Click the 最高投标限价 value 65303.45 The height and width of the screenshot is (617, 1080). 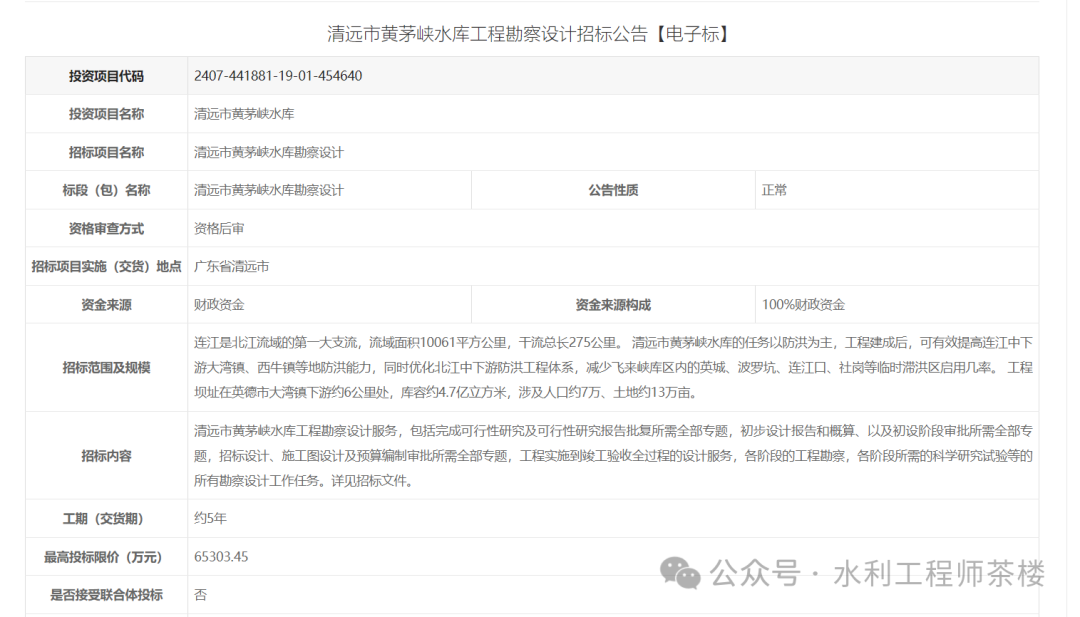click(221, 557)
